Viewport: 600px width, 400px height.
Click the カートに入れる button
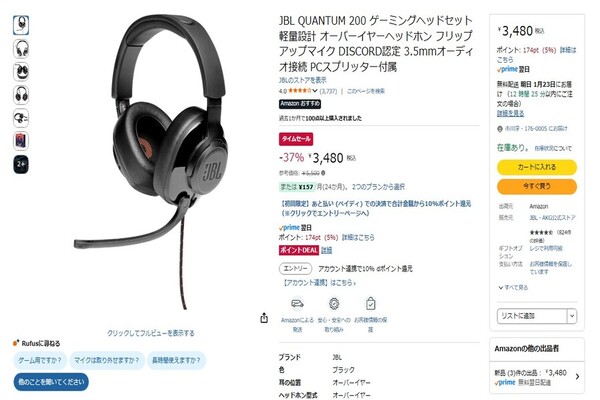[536, 167]
